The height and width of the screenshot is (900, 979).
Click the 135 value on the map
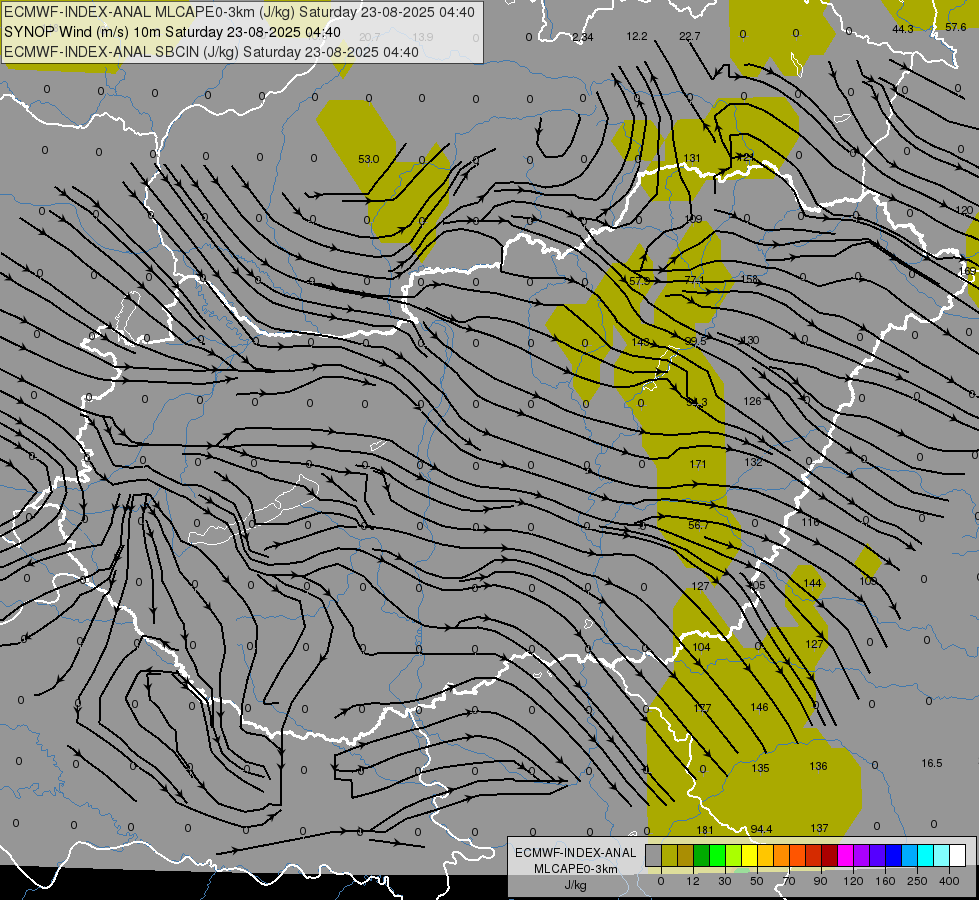[x=760, y=768]
